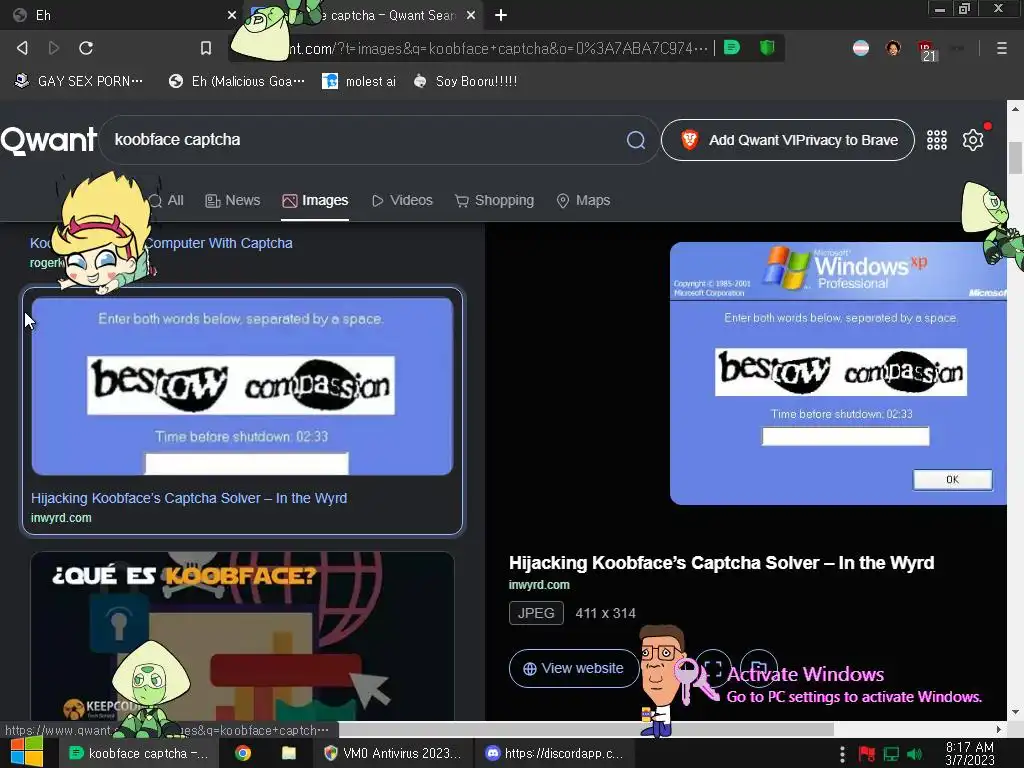1024x768 pixels.
Task: Click network icon in system tray
Action: pos(891,754)
